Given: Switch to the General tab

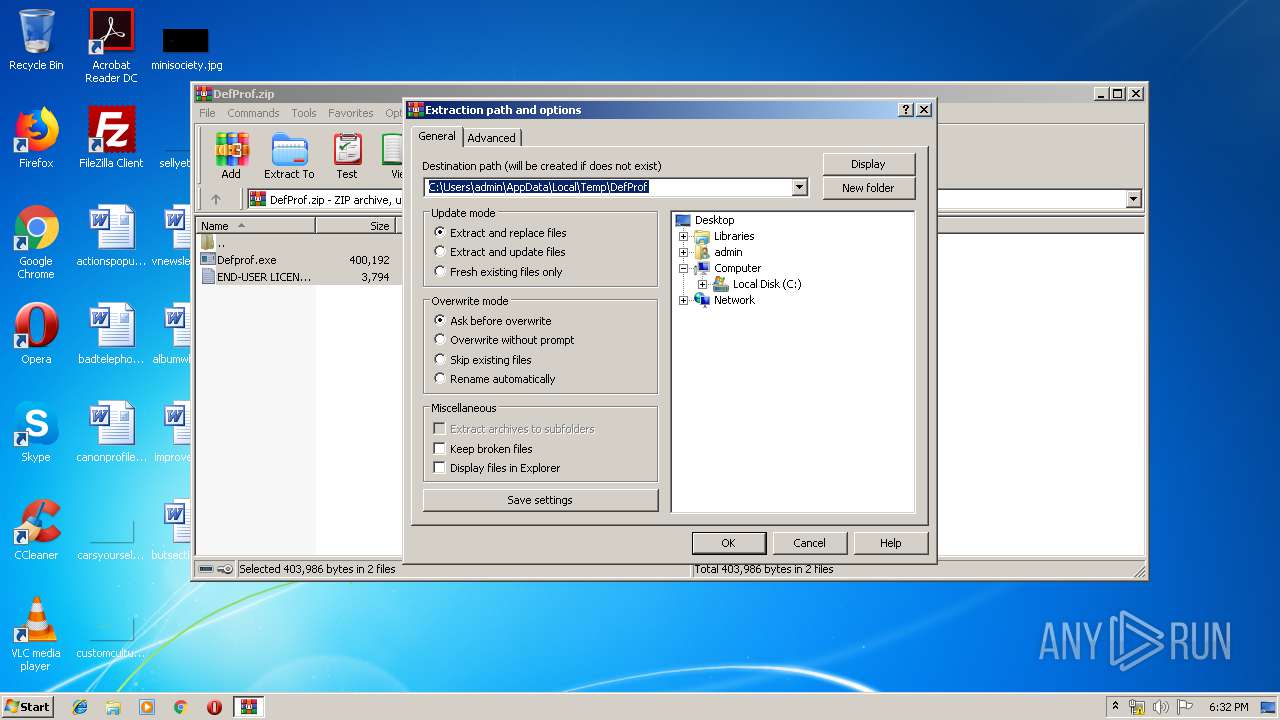Looking at the screenshot, I should tap(437, 136).
